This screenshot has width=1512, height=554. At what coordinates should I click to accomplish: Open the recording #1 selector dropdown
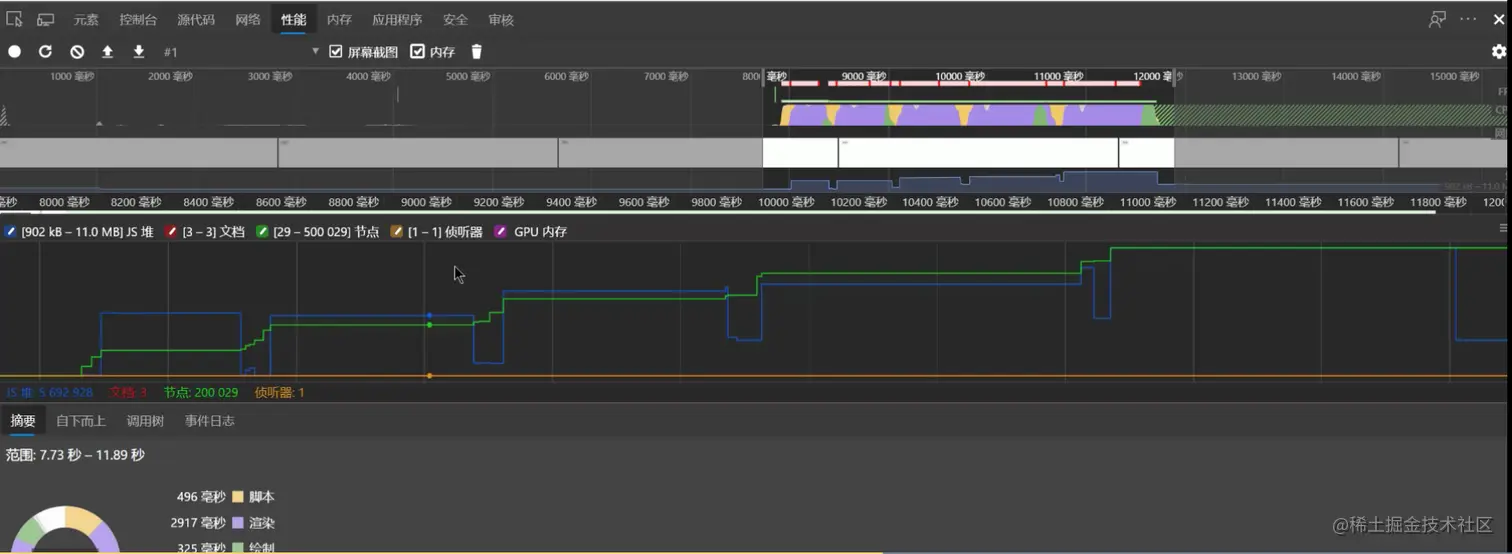241,52
